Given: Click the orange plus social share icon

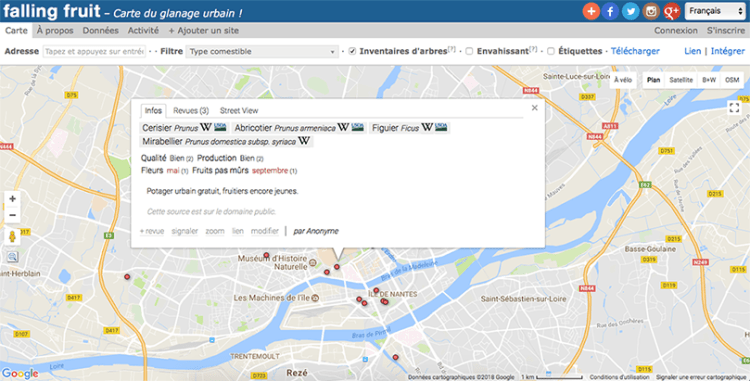Looking at the screenshot, I should [591, 11].
